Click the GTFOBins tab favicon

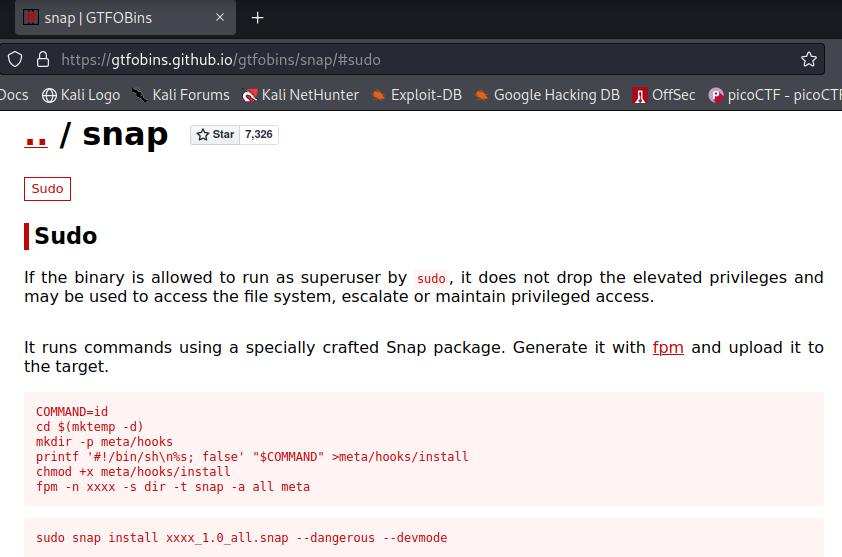pyautogui.click(x=31, y=17)
